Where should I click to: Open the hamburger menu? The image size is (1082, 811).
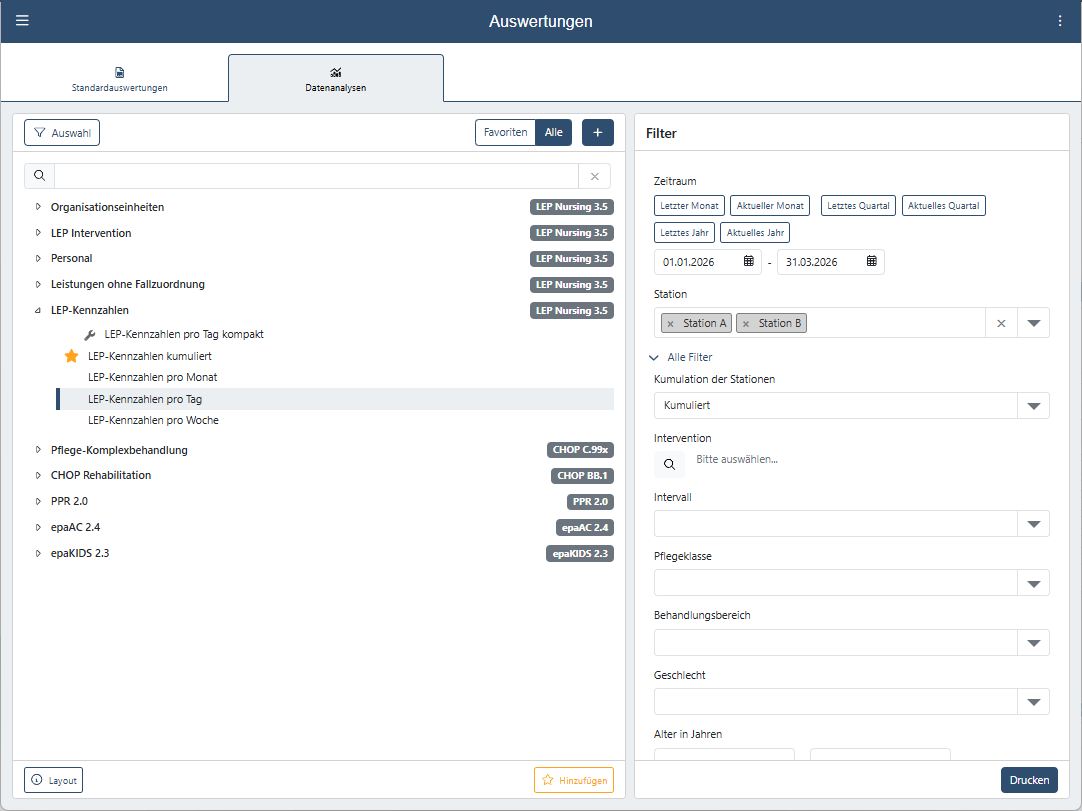click(x=22, y=21)
